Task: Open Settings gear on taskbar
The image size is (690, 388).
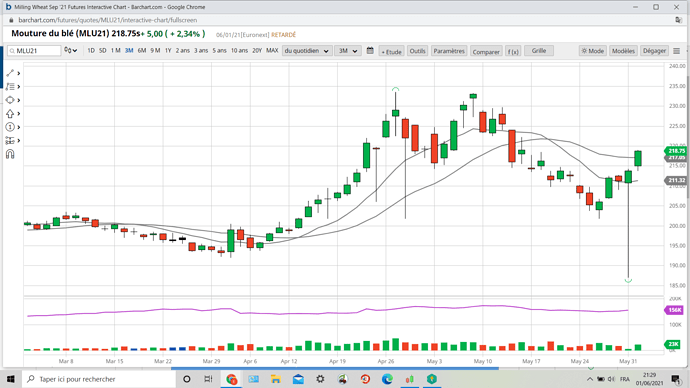Action: (320, 379)
